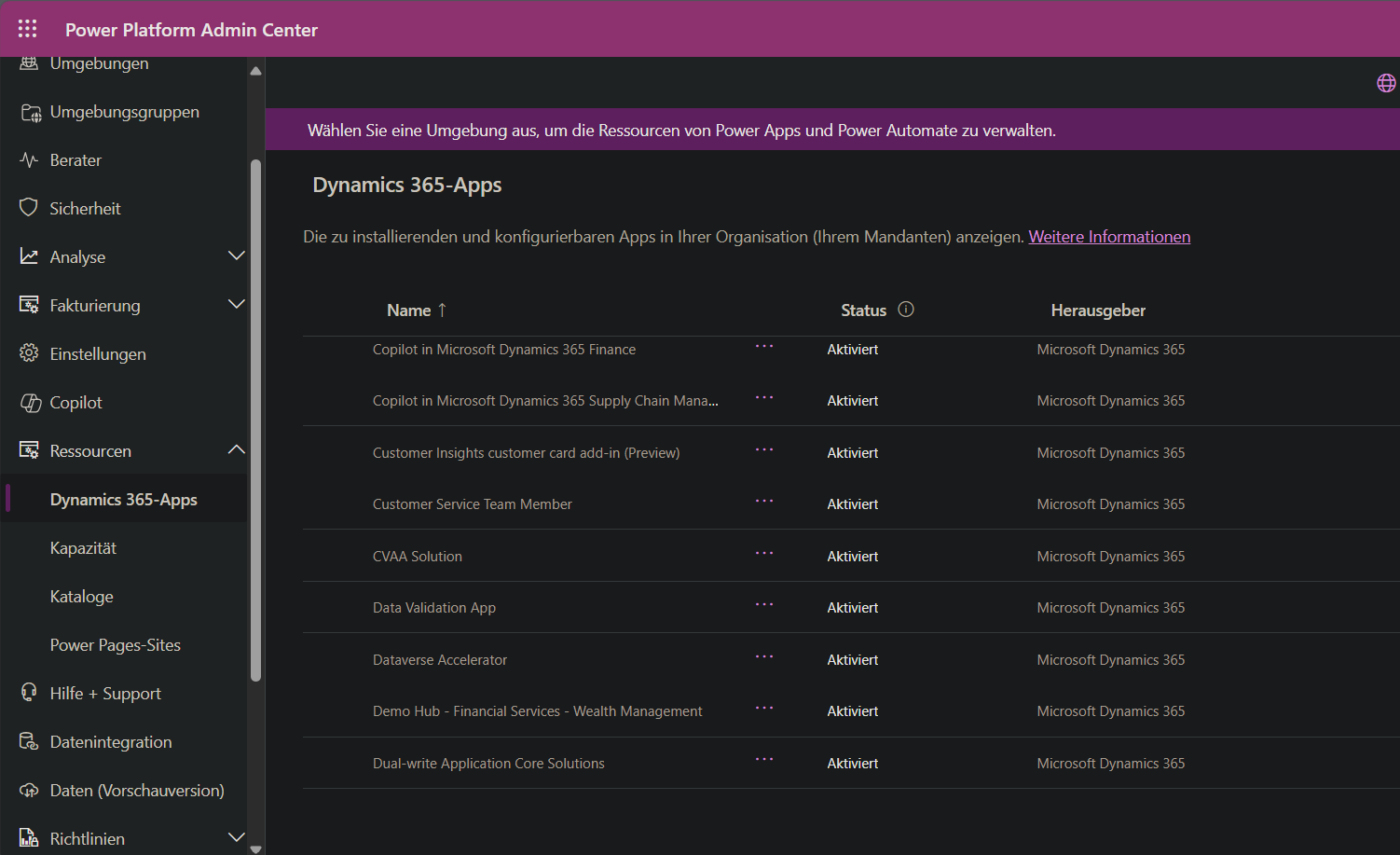Image resolution: width=1400 pixels, height=855 pixels.
Task: Open more options for CVAA Solution
Action: click(x=764, y=554)
